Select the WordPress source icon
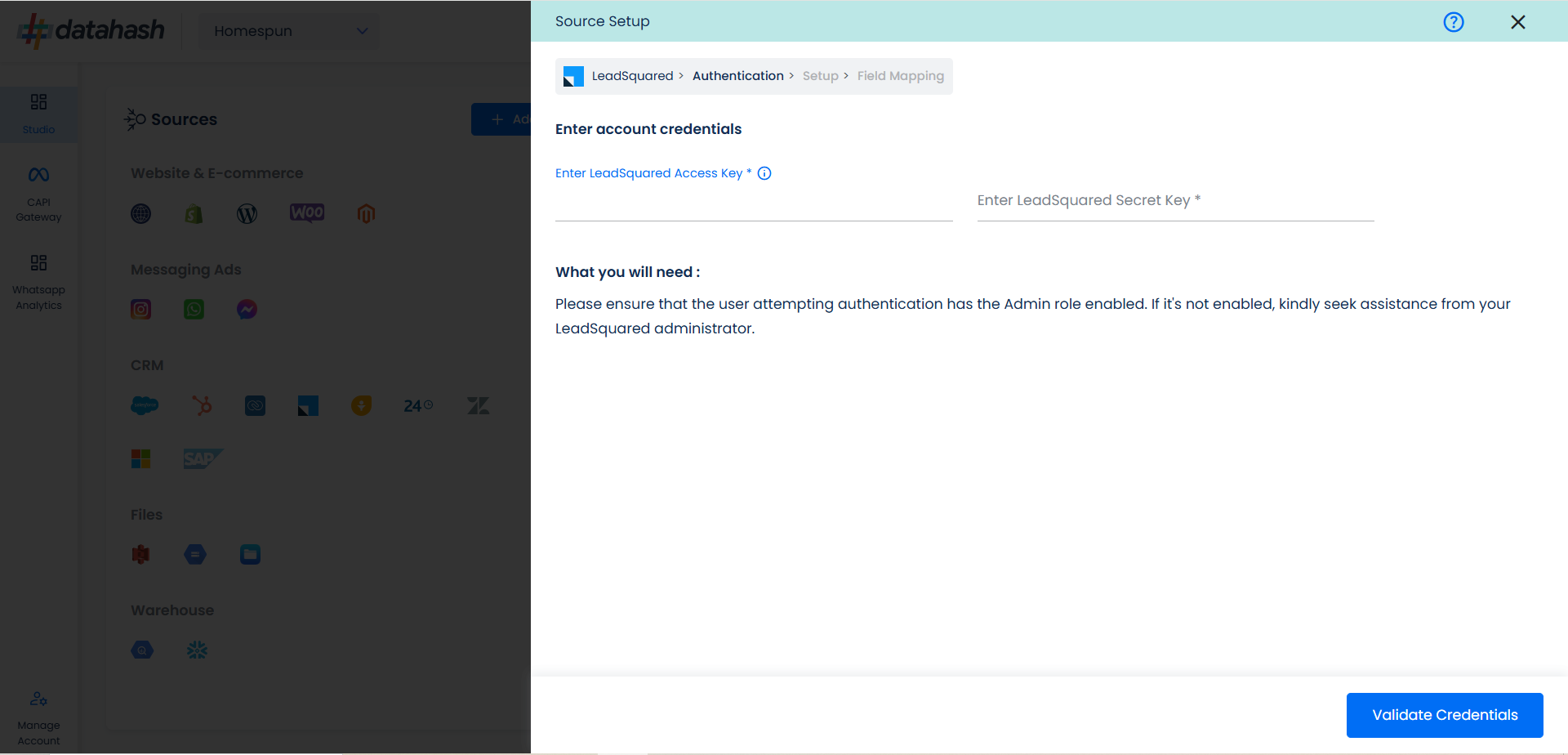The image size is (1568, 755). (x=247, y=214)
